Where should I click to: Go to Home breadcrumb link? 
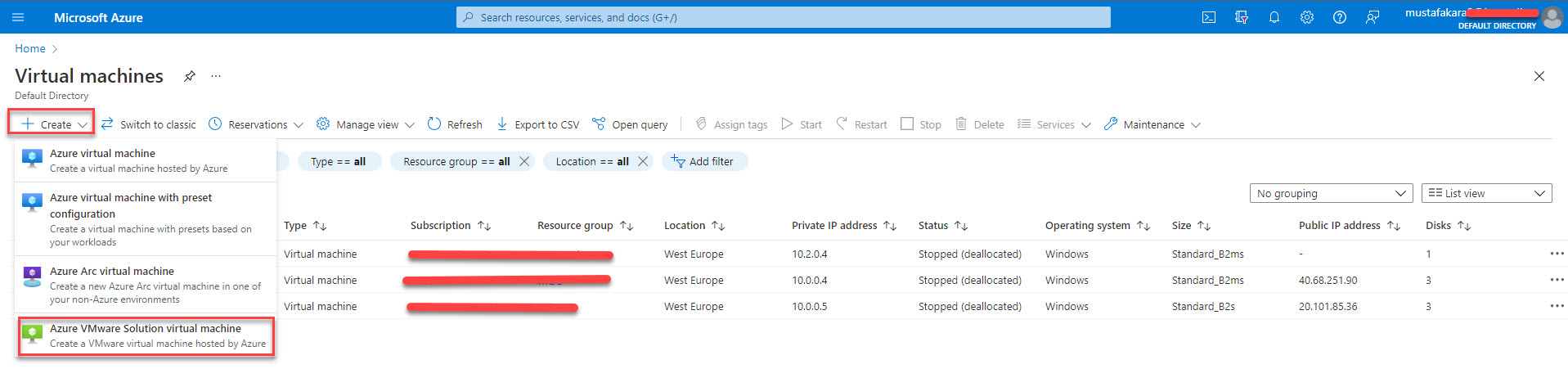pos(30,48)
